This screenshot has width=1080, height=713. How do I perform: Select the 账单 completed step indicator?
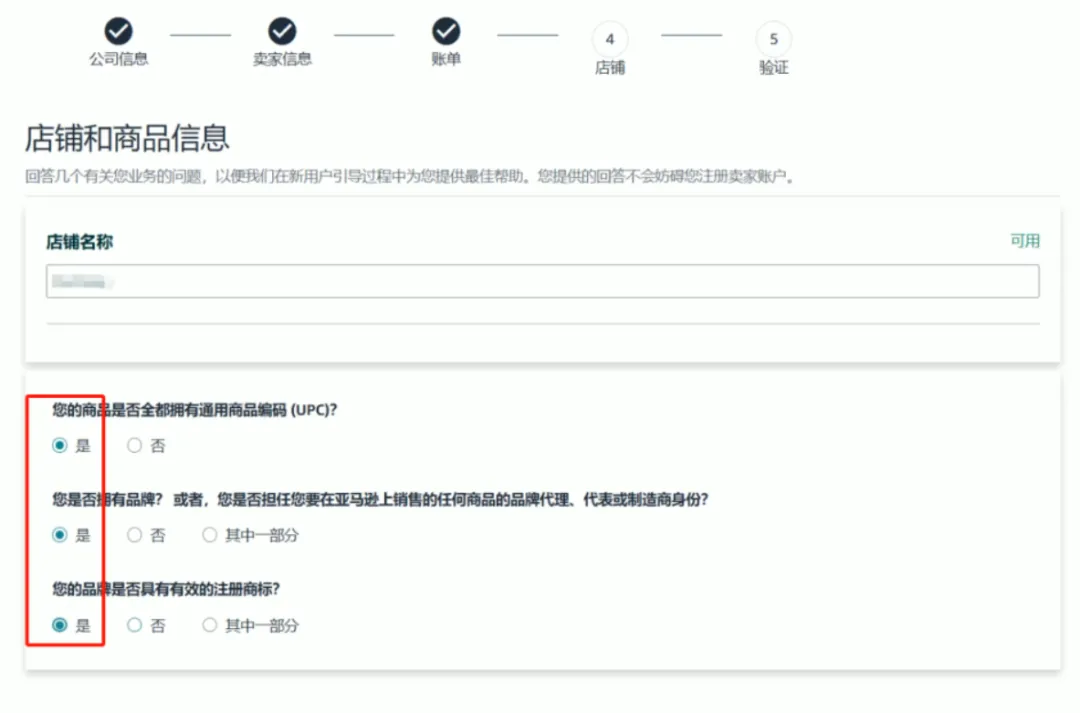(446, 28)
